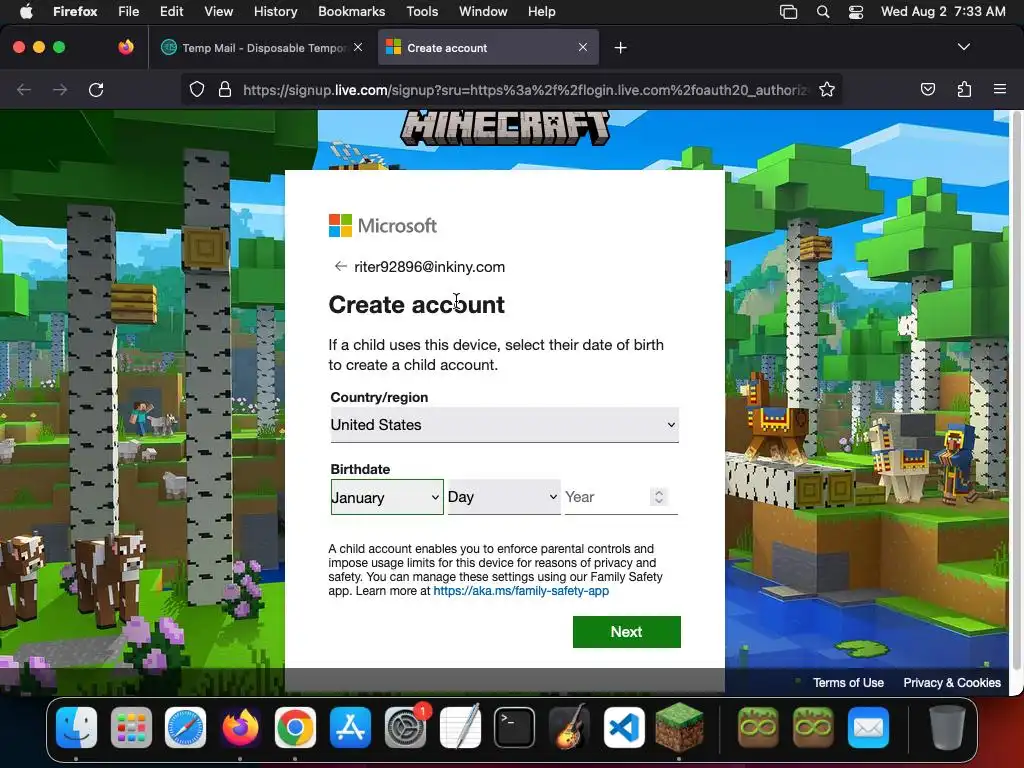Image resolution: width=1024 pixels, height=768 pixels.
Task: Open the Minecraft grass block dock icon
Action: (679, 727)
